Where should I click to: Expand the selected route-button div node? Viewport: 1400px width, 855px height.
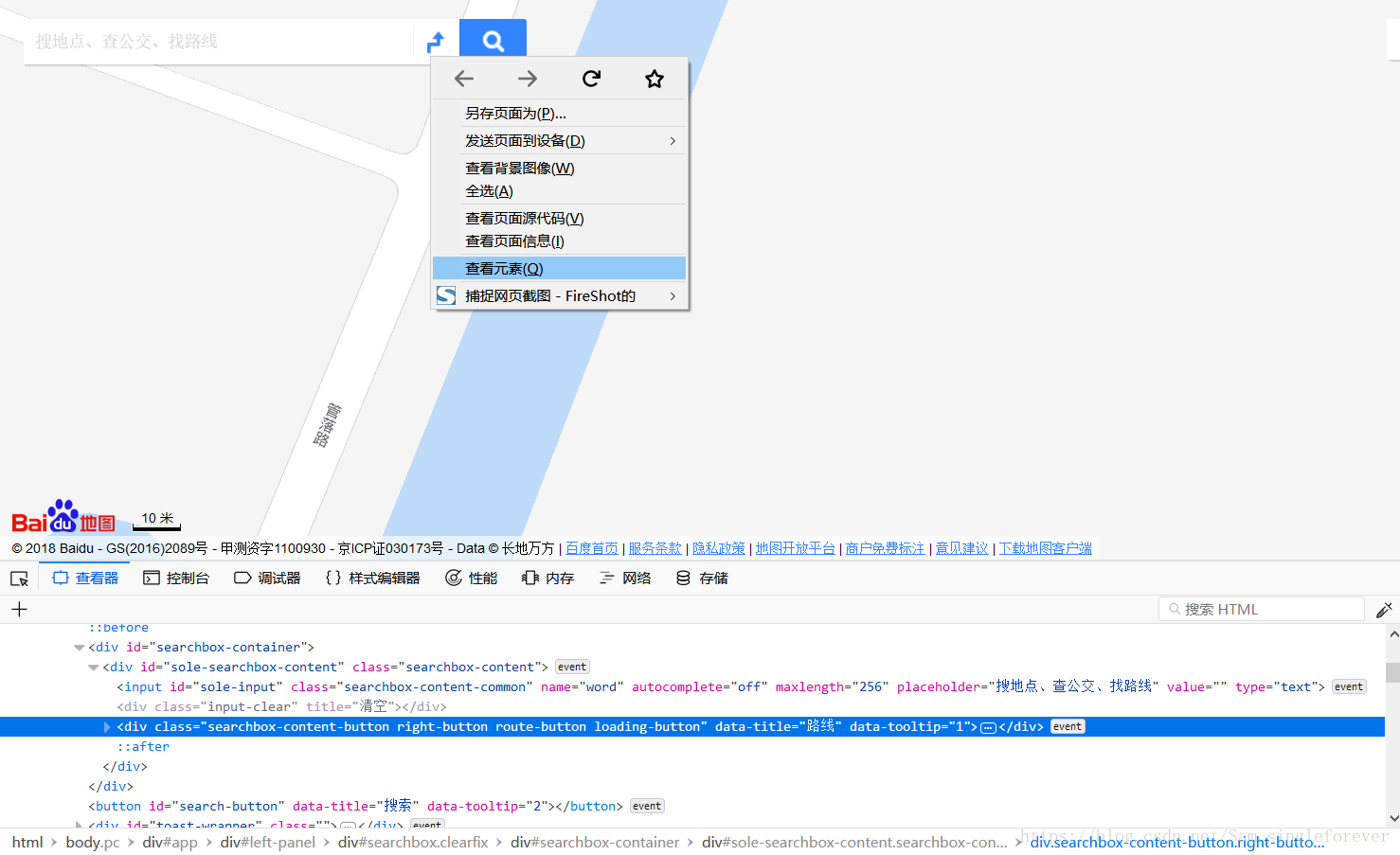[107, 727]
